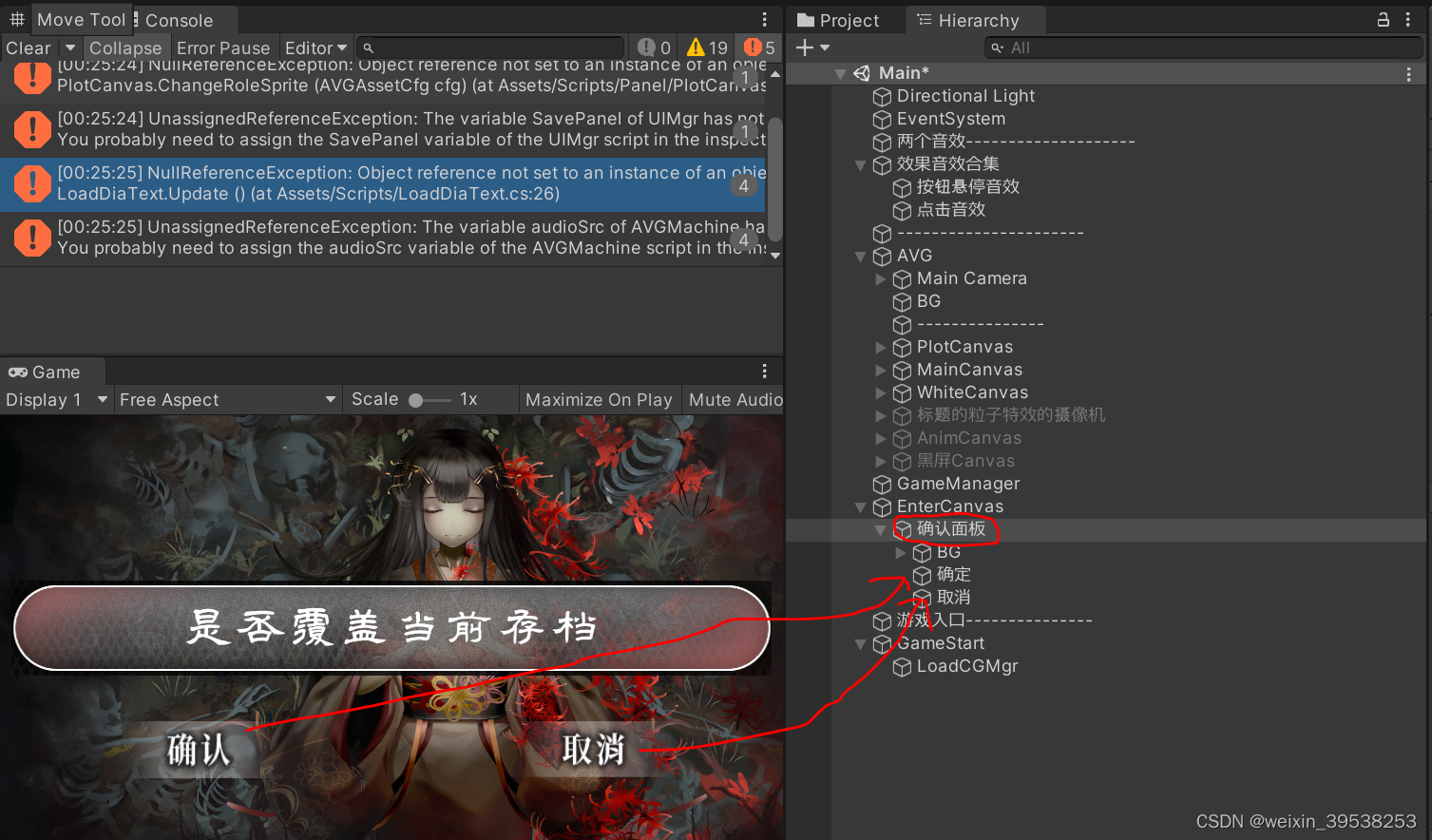Expand AnimCanvas in Hierarchy
1432x840 pixels.
click(880, 439)
